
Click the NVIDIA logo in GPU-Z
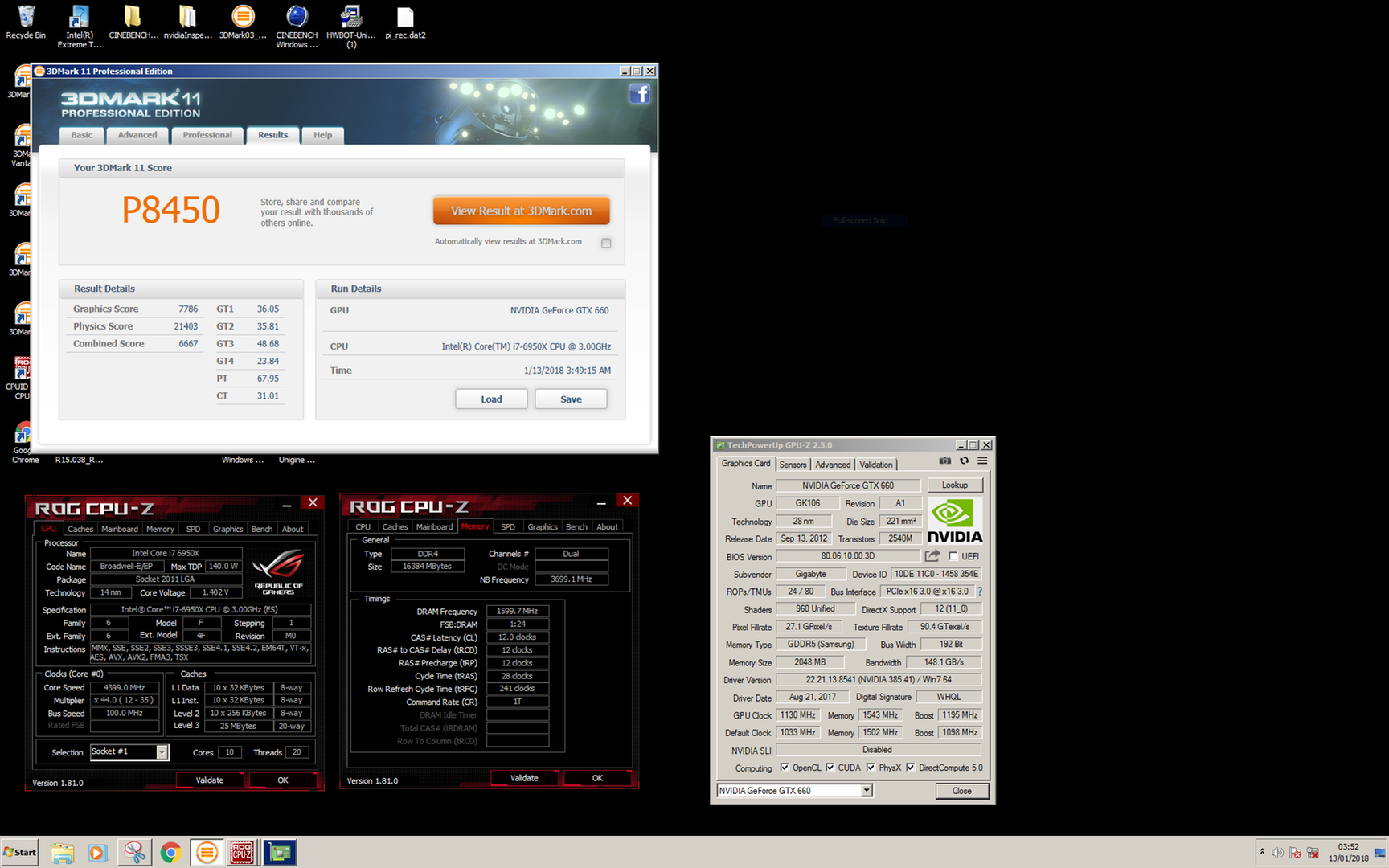pyautogui.click(x=955, y=519)
